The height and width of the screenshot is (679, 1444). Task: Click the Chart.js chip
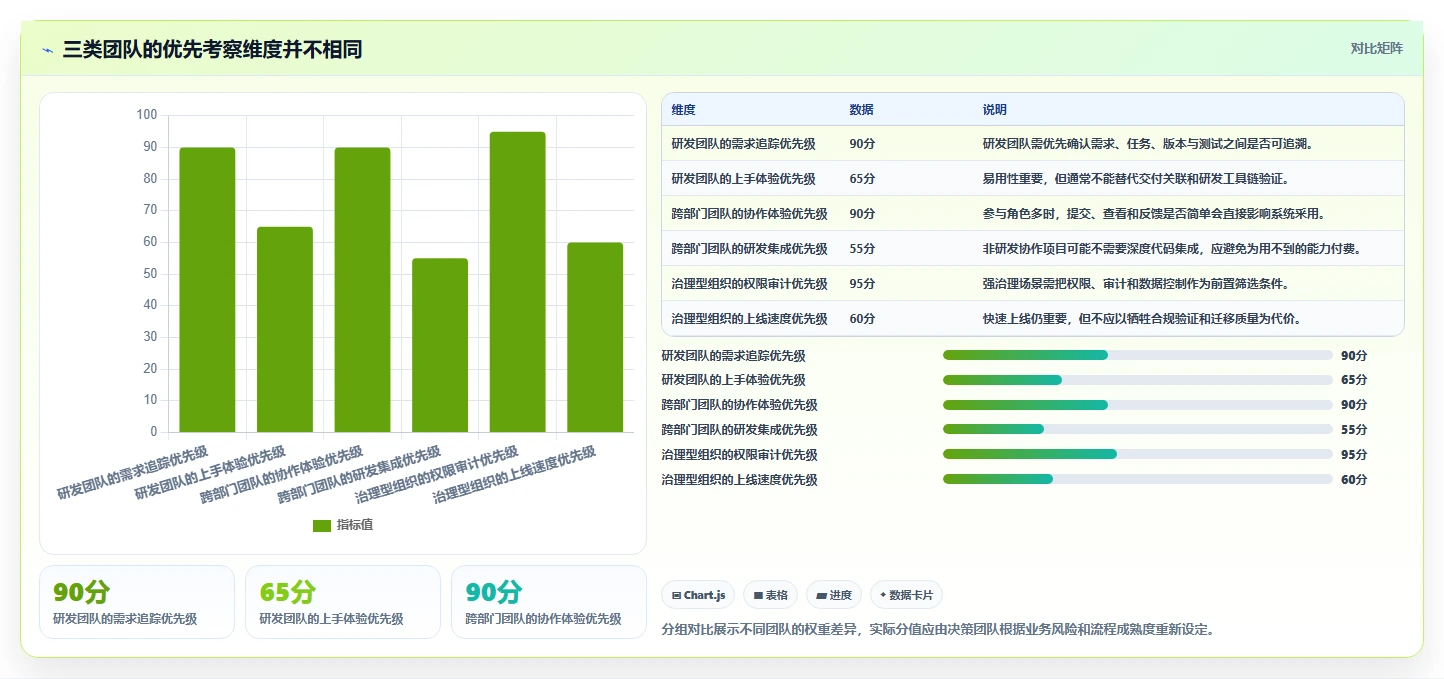point(698,595)
